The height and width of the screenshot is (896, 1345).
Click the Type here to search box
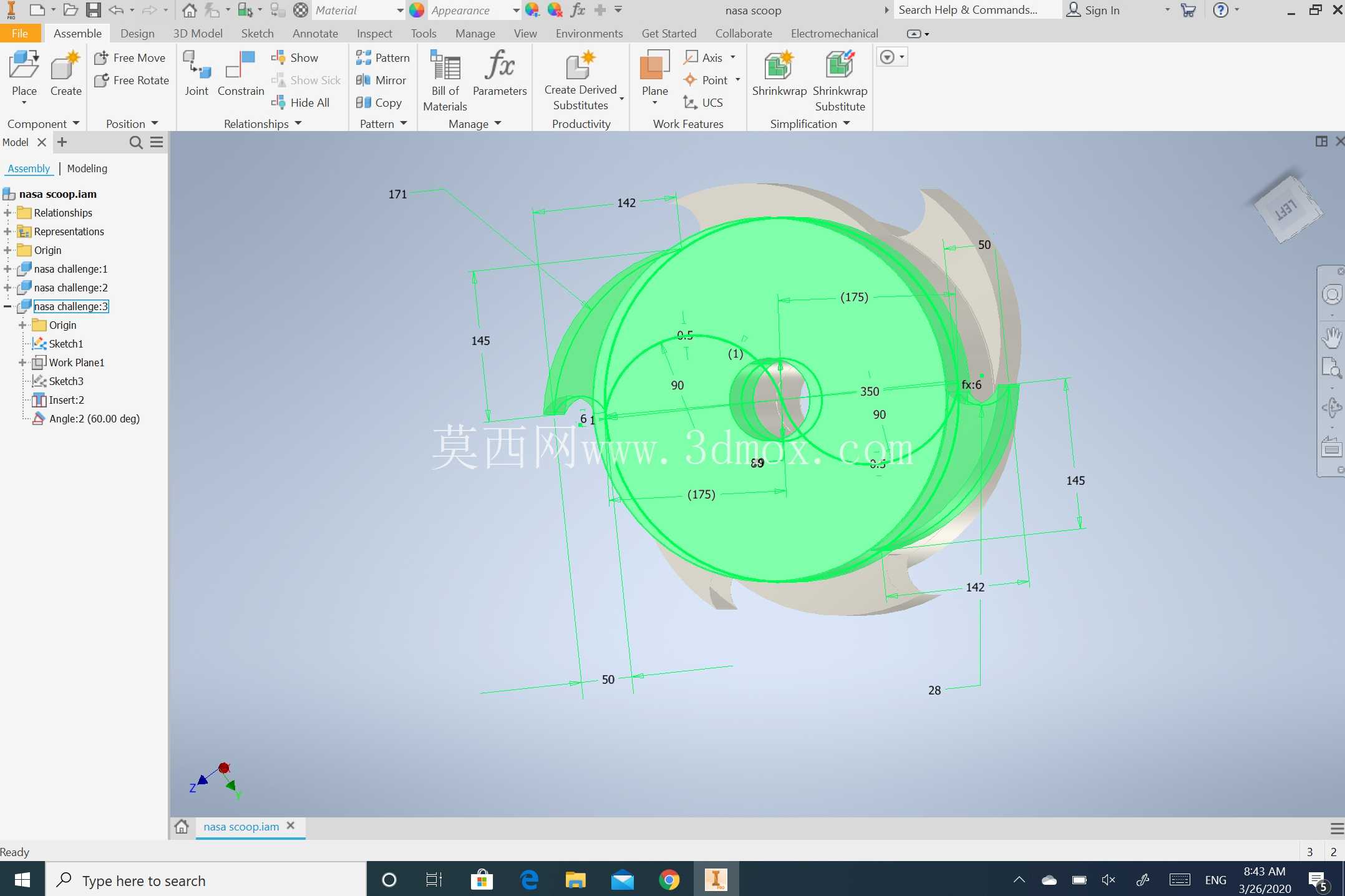click(x=206, y=880)
